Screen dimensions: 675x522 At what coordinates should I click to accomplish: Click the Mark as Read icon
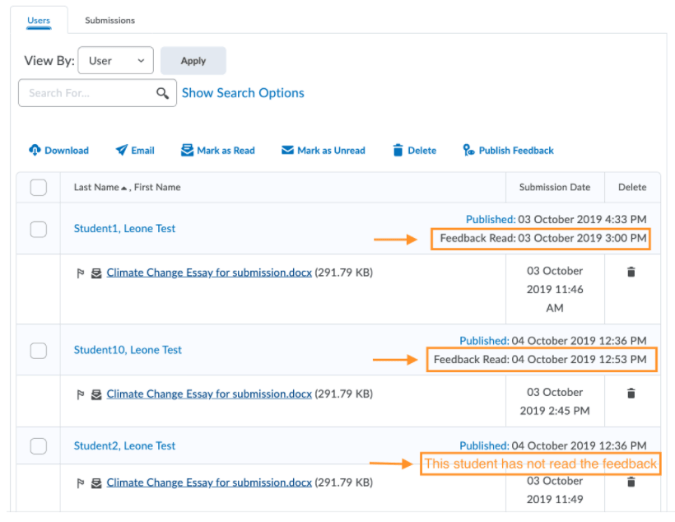coord(187,151)
